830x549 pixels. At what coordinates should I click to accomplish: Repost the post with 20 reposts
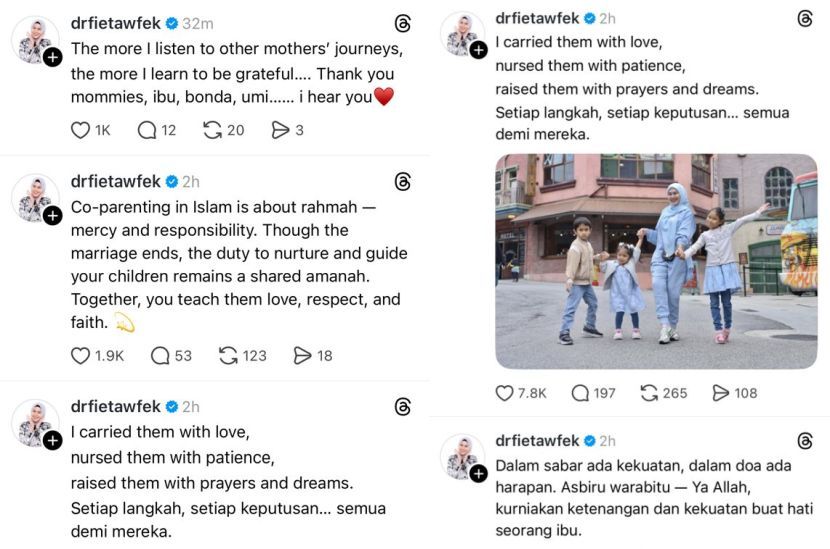point(212,130)
